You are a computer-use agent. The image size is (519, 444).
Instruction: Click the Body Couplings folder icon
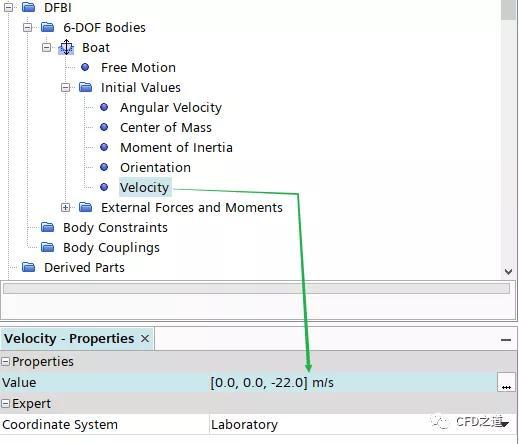click(x=47, y=247)
